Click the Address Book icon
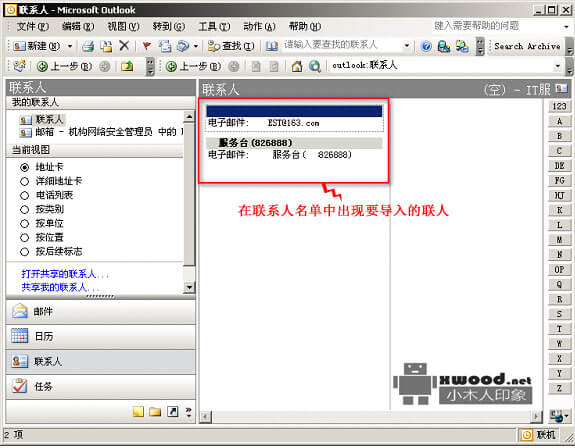Viewport: 575px width, 448px height. click(272, 46)
